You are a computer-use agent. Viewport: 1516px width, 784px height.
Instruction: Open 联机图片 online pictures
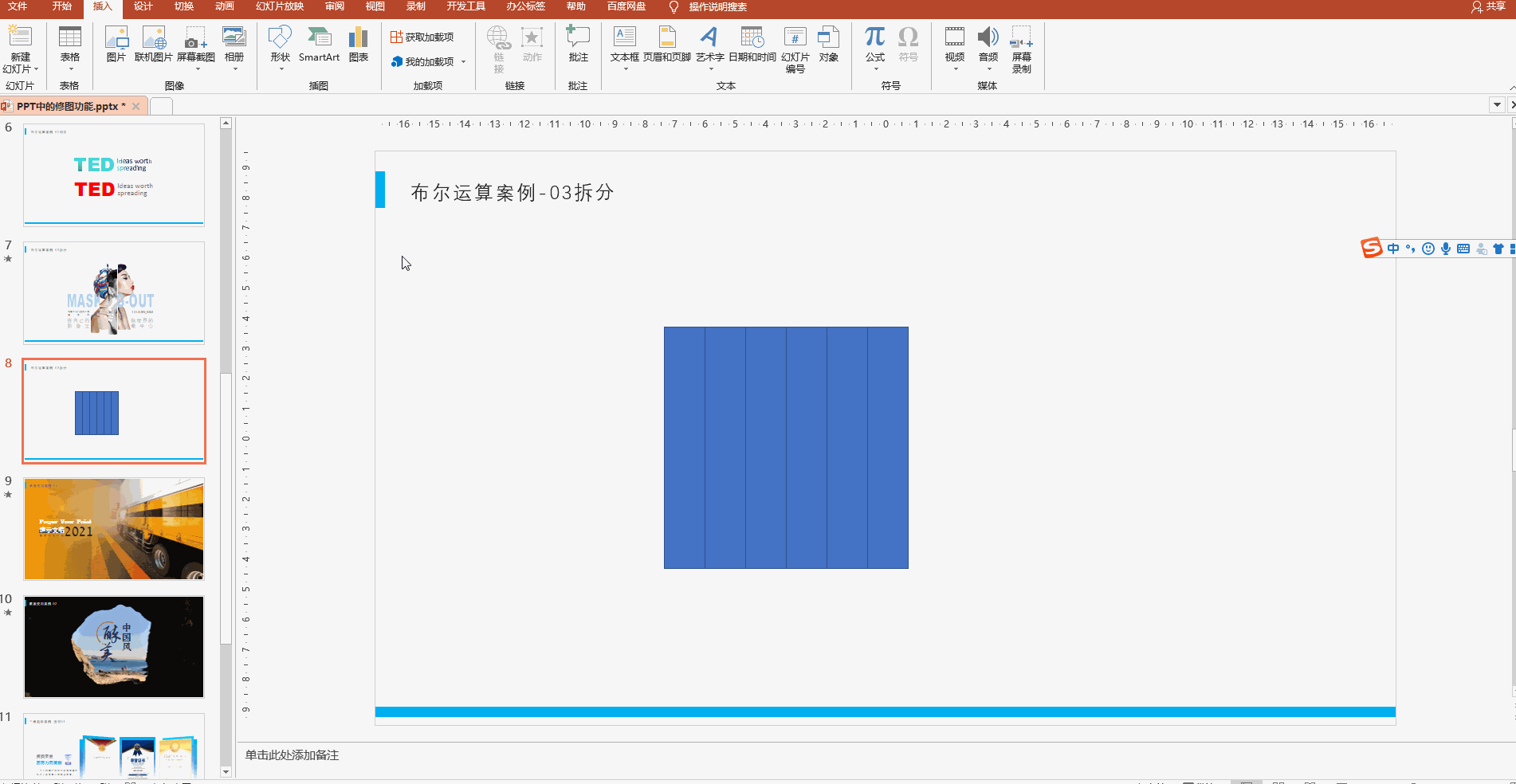click(x=153, y=44)
